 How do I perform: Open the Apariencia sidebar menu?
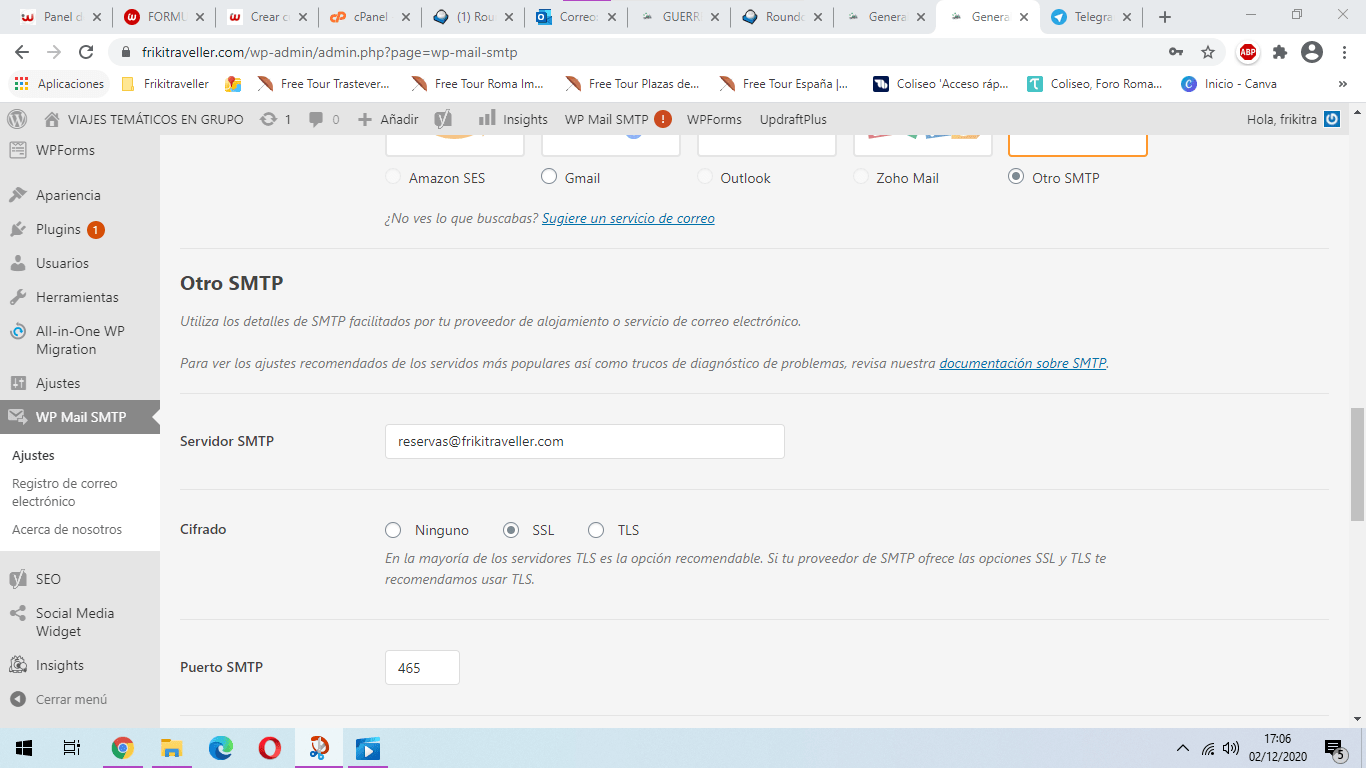80,195
